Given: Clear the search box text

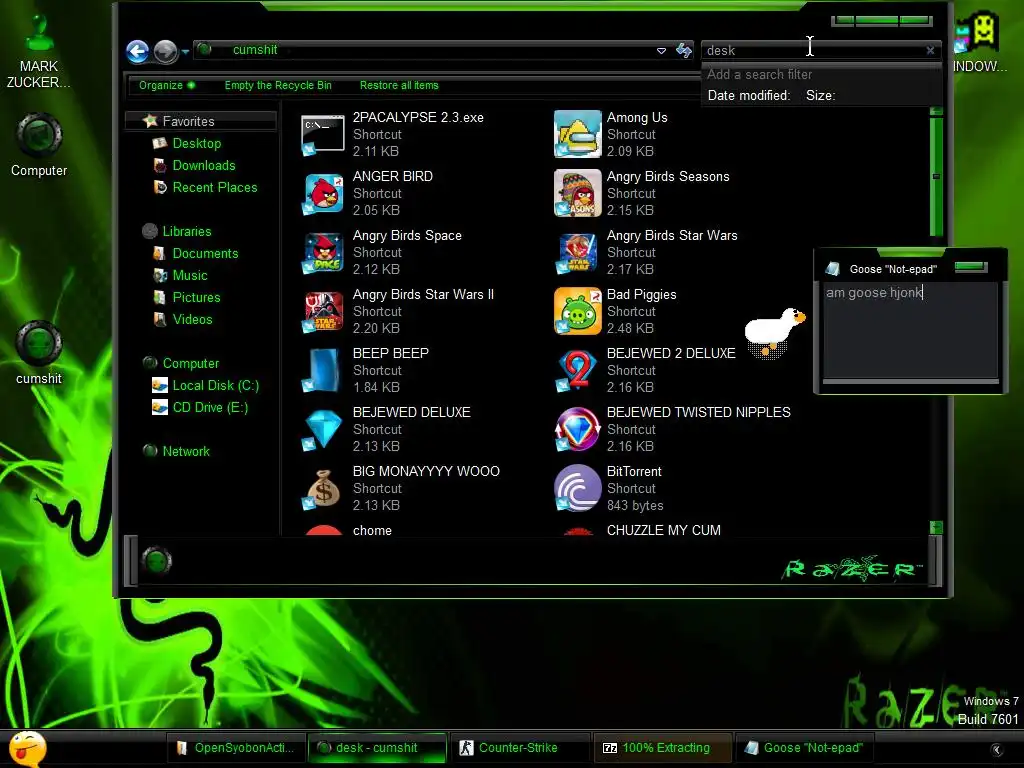Looking at the screenshot, I should (931, 50).
